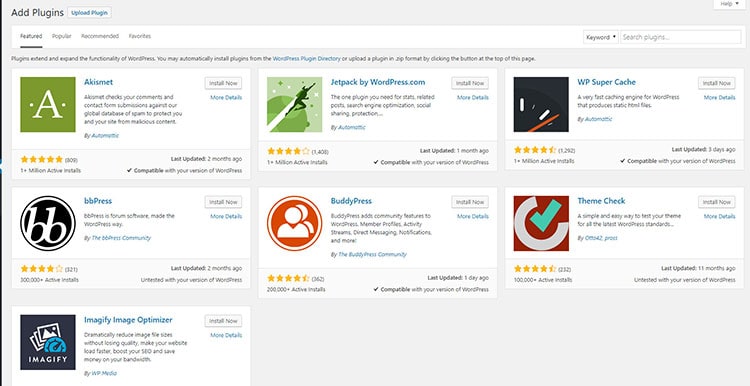Click the BuddyPress orange logo icon
750x386 pixels.
click(295, 223)
